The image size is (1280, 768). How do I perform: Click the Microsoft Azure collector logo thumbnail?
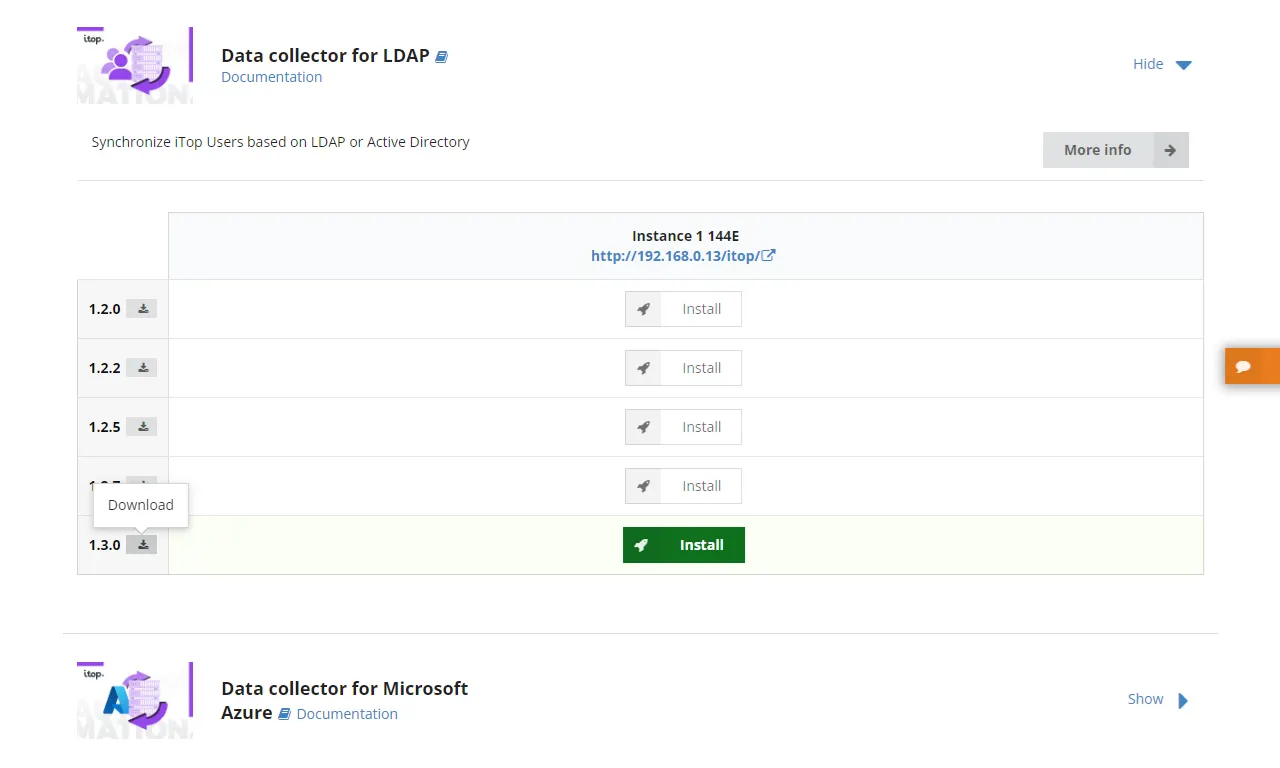click(135, 700)
